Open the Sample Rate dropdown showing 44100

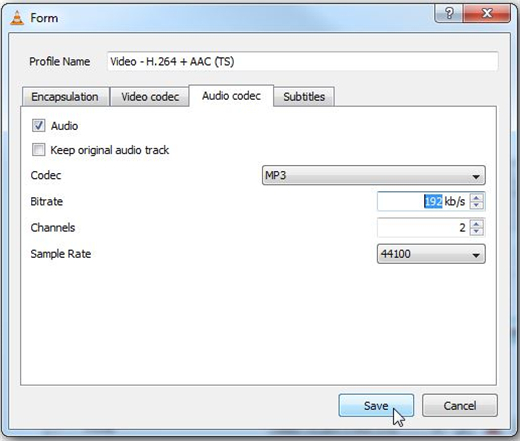tap(431, 254)
